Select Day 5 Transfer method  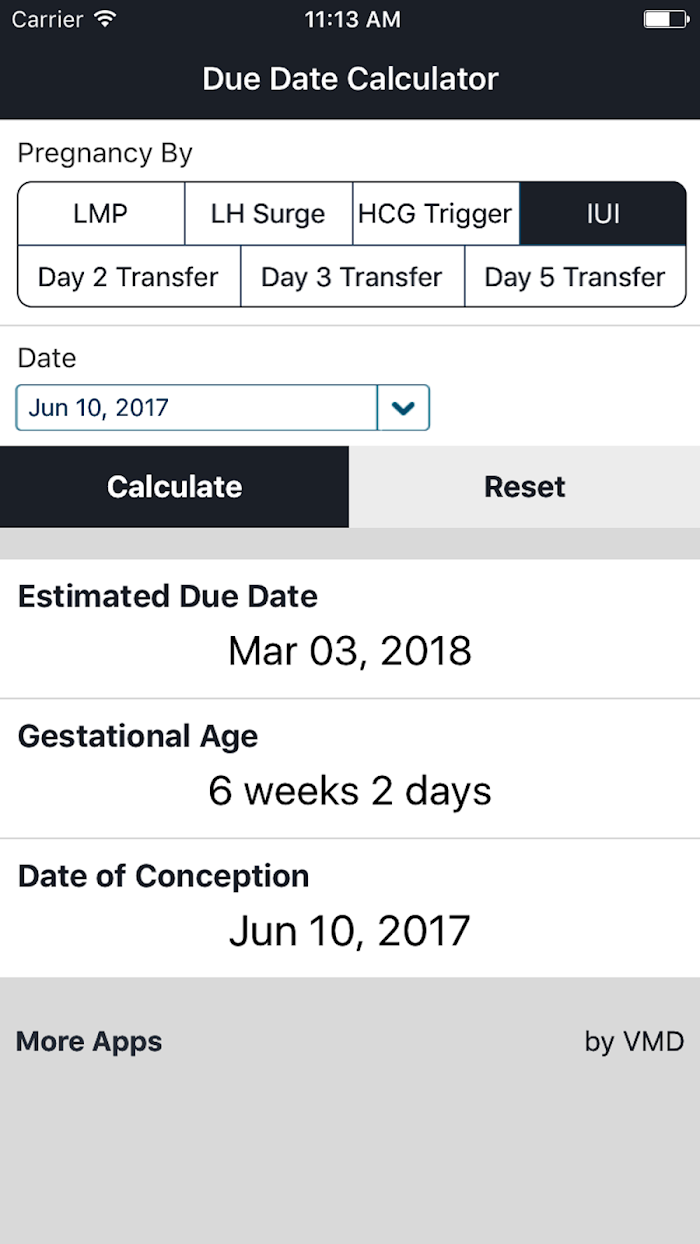tap(575, 277)
